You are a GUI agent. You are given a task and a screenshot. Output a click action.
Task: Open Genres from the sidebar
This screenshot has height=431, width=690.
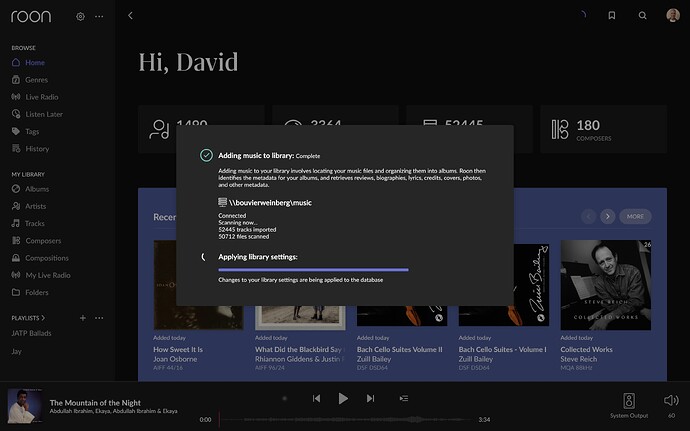pyautogui.click(x=29, y=80)
